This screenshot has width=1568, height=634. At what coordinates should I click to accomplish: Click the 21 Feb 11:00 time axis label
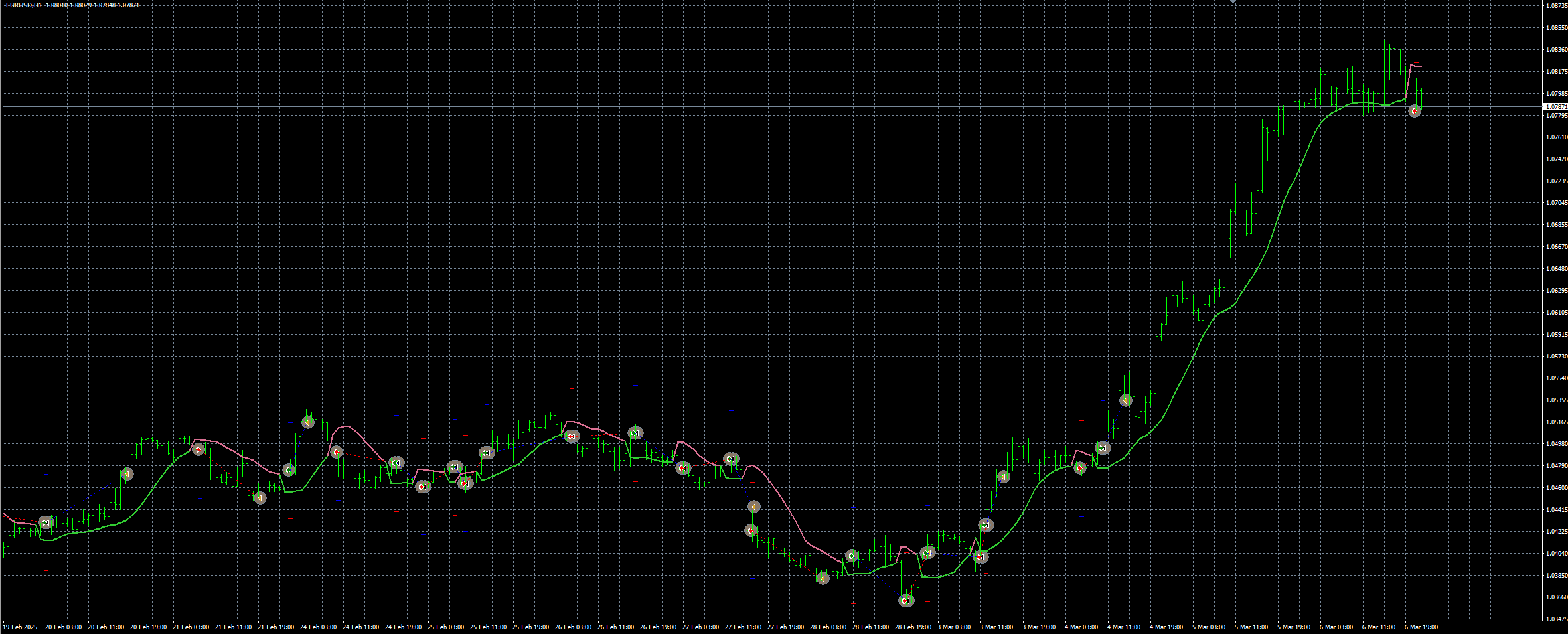pyautogui.click(x=233, y=627)
